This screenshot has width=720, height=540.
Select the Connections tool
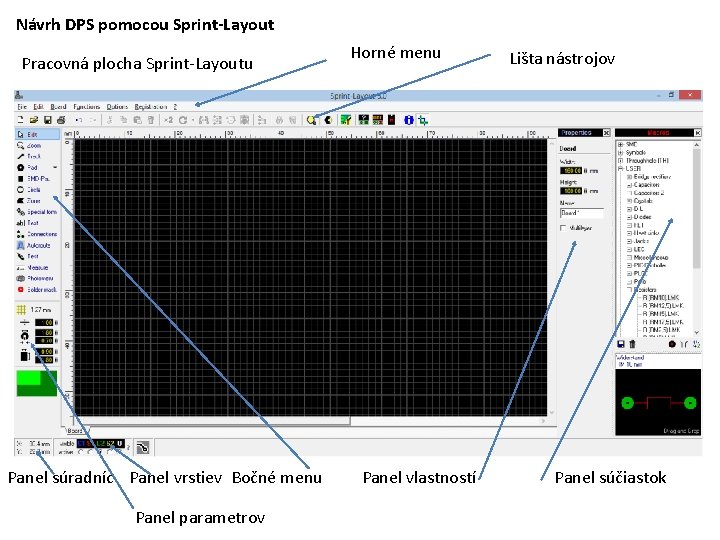[x=37, y=234]
